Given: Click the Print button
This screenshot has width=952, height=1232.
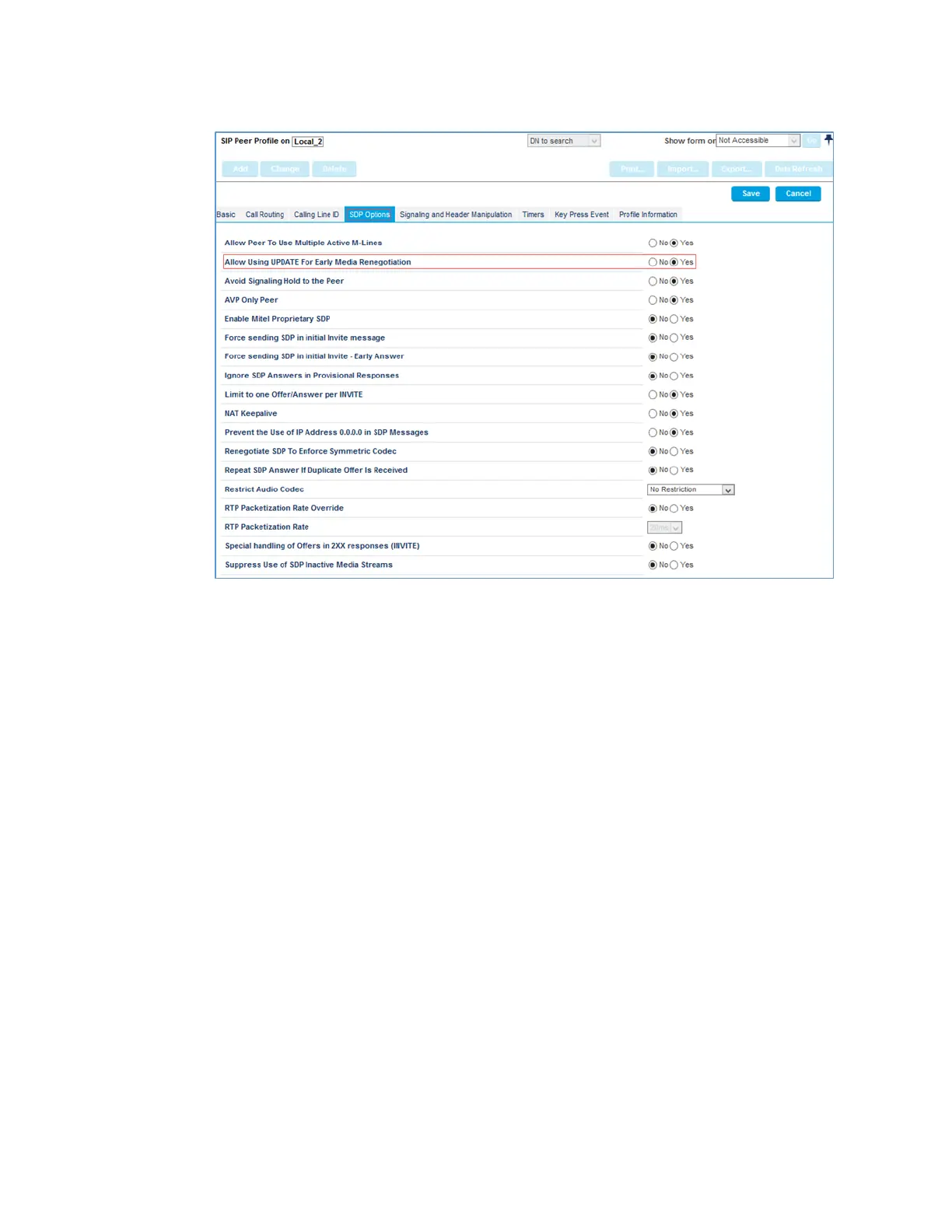Looking at the screenshot, I should tap(632, 169).
